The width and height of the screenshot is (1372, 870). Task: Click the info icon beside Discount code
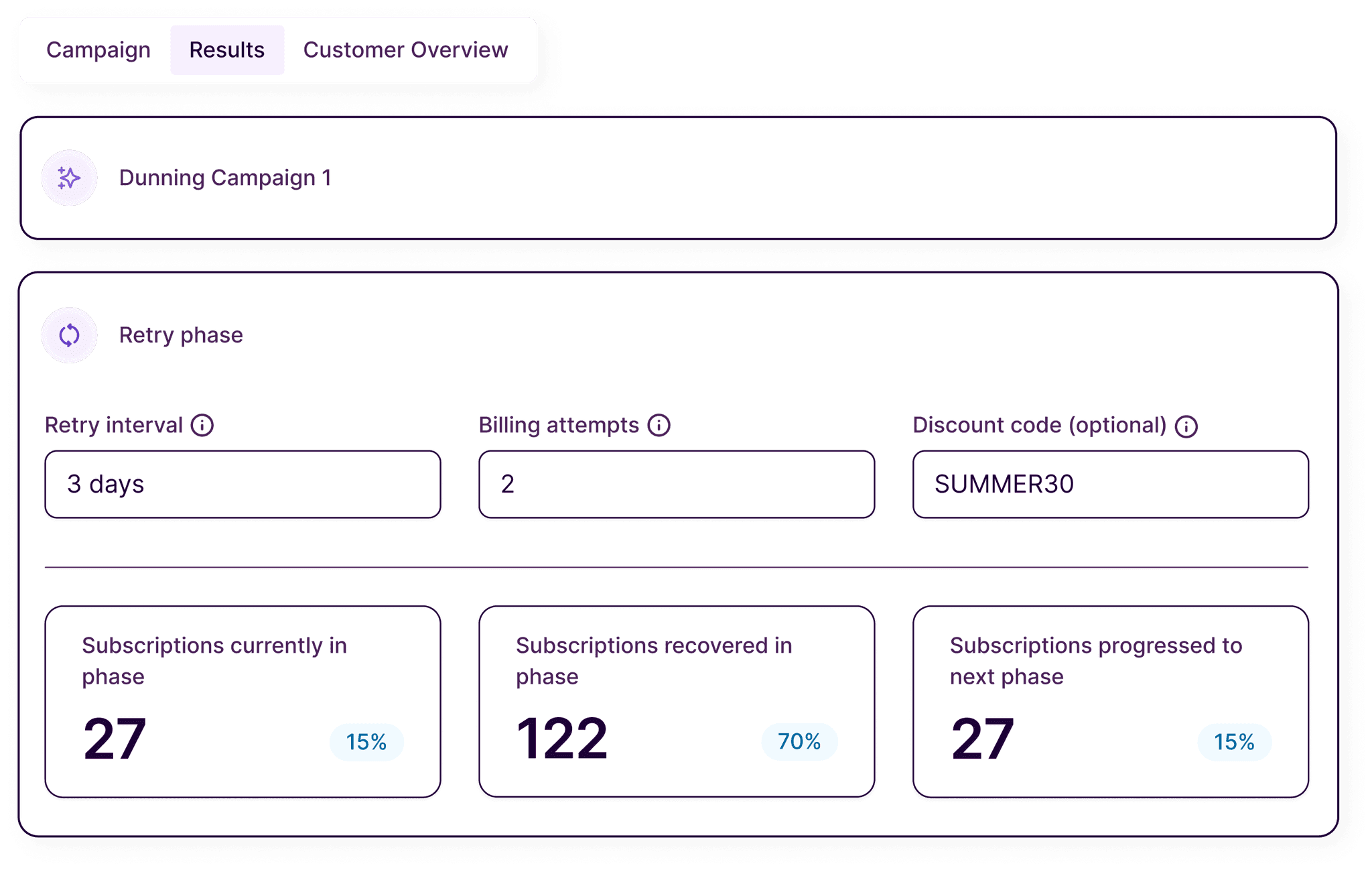coord(1186,425)
